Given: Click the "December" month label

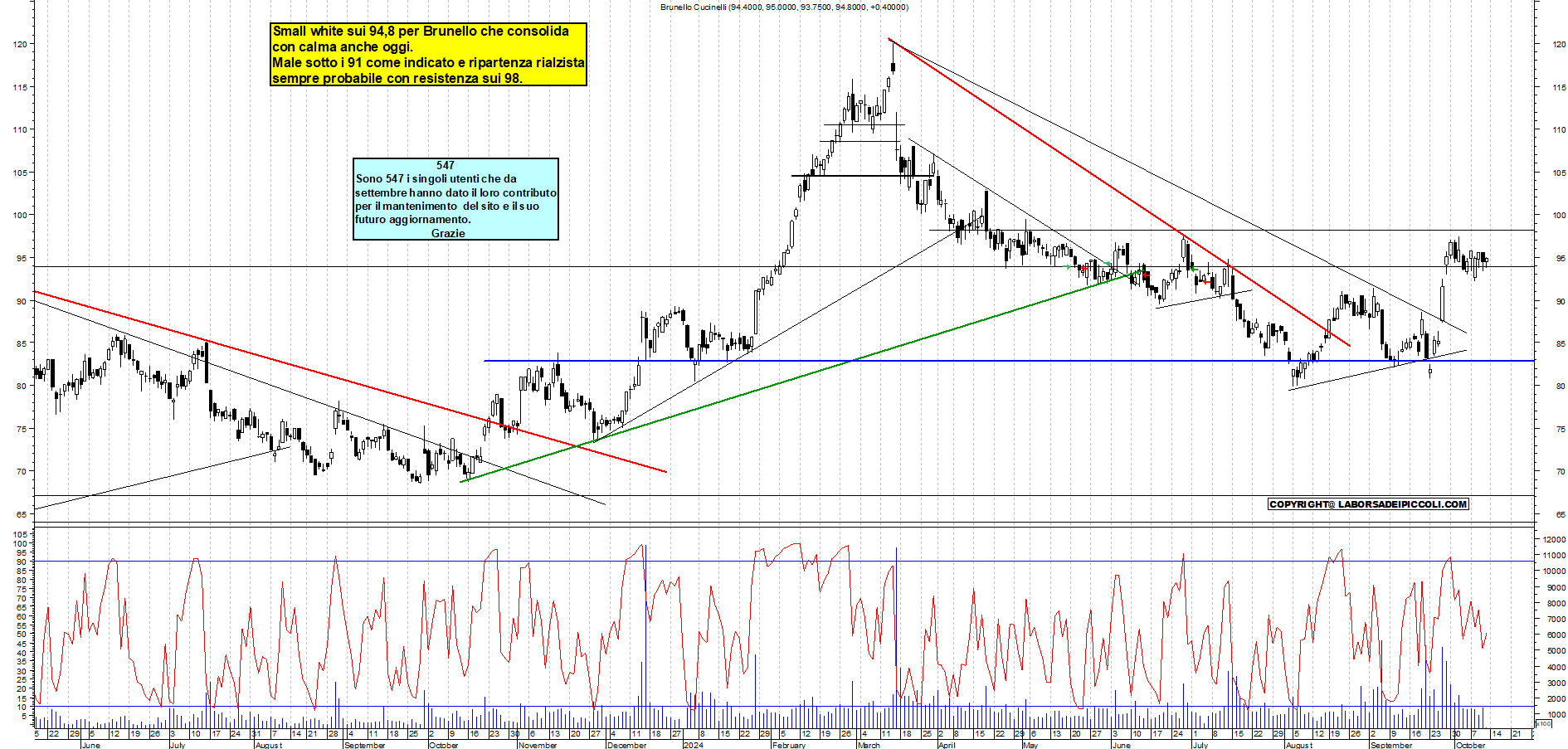Looking at the screenshot, I should coord(626,745).
